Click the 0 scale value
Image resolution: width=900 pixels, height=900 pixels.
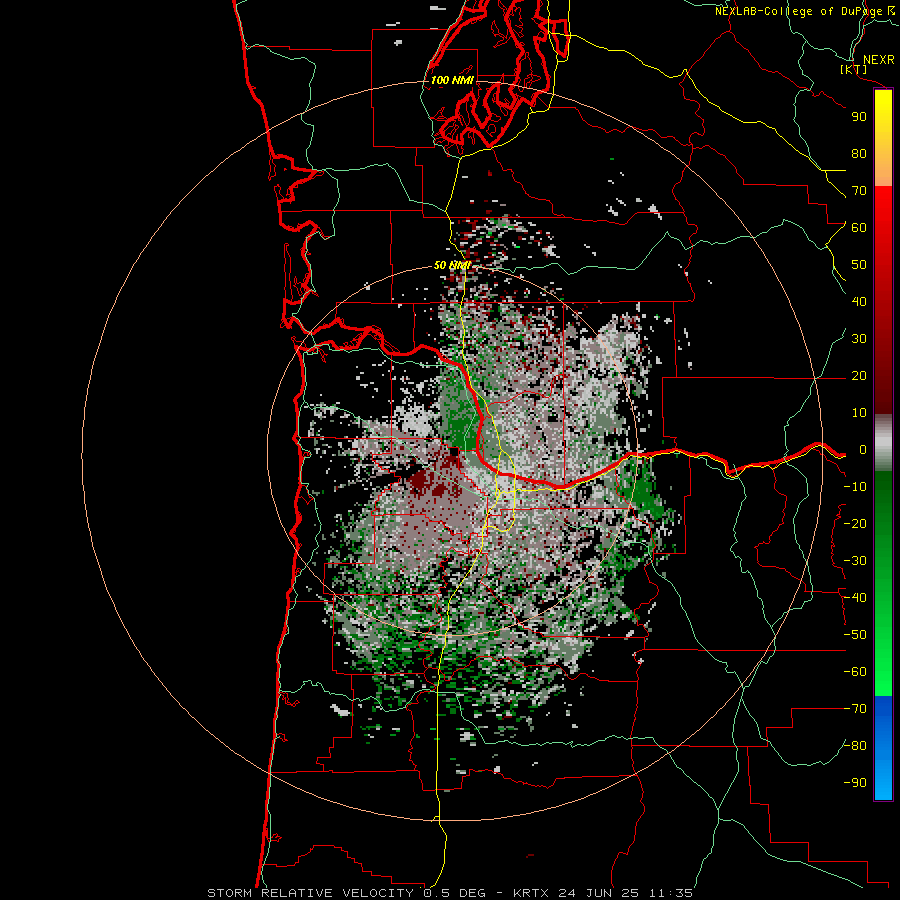[863, 450]
